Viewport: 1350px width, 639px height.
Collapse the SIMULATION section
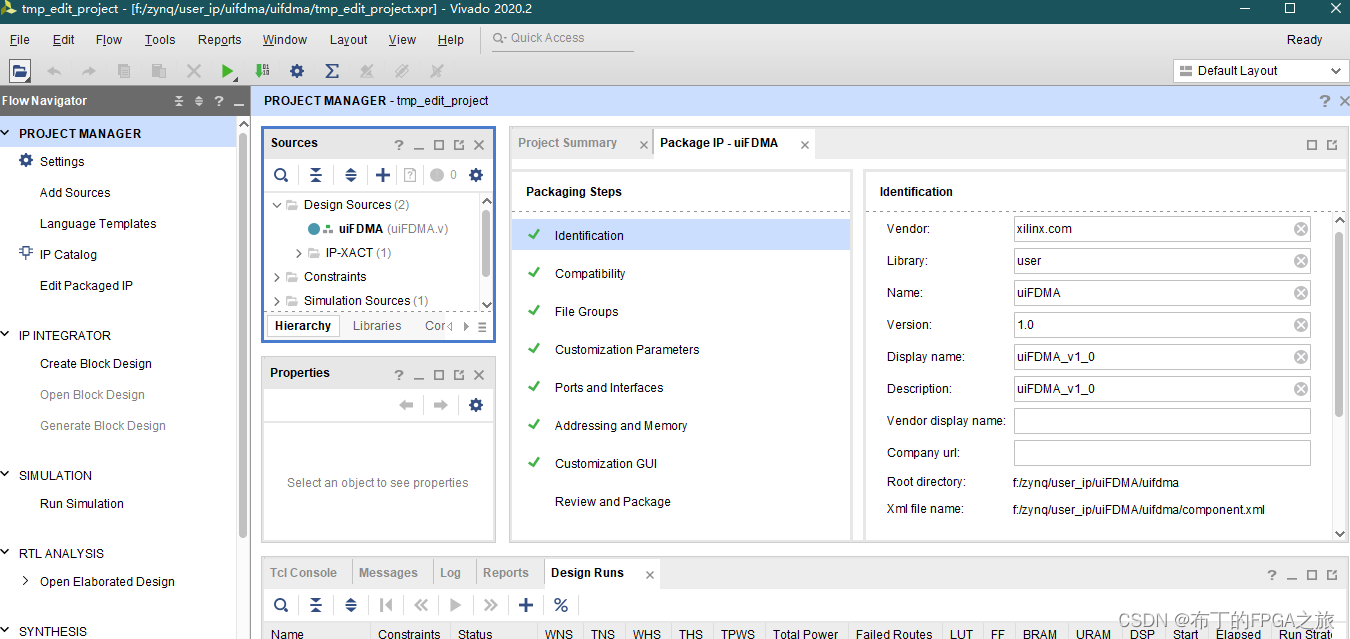click(7, 475)
